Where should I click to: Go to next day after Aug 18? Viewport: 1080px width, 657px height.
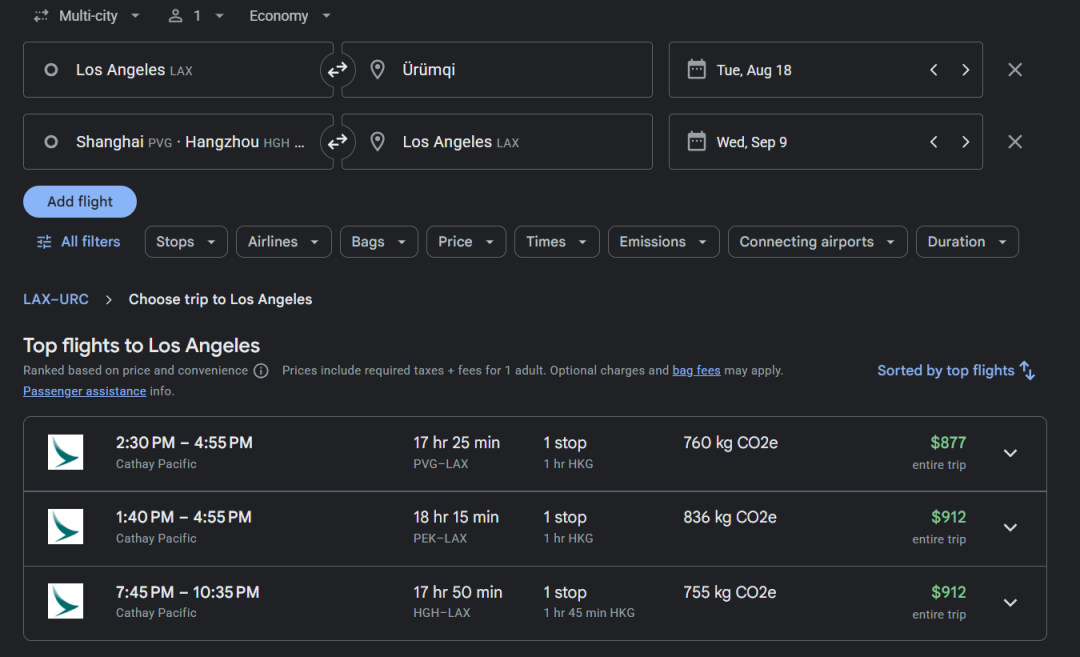(x=965, y=70)
